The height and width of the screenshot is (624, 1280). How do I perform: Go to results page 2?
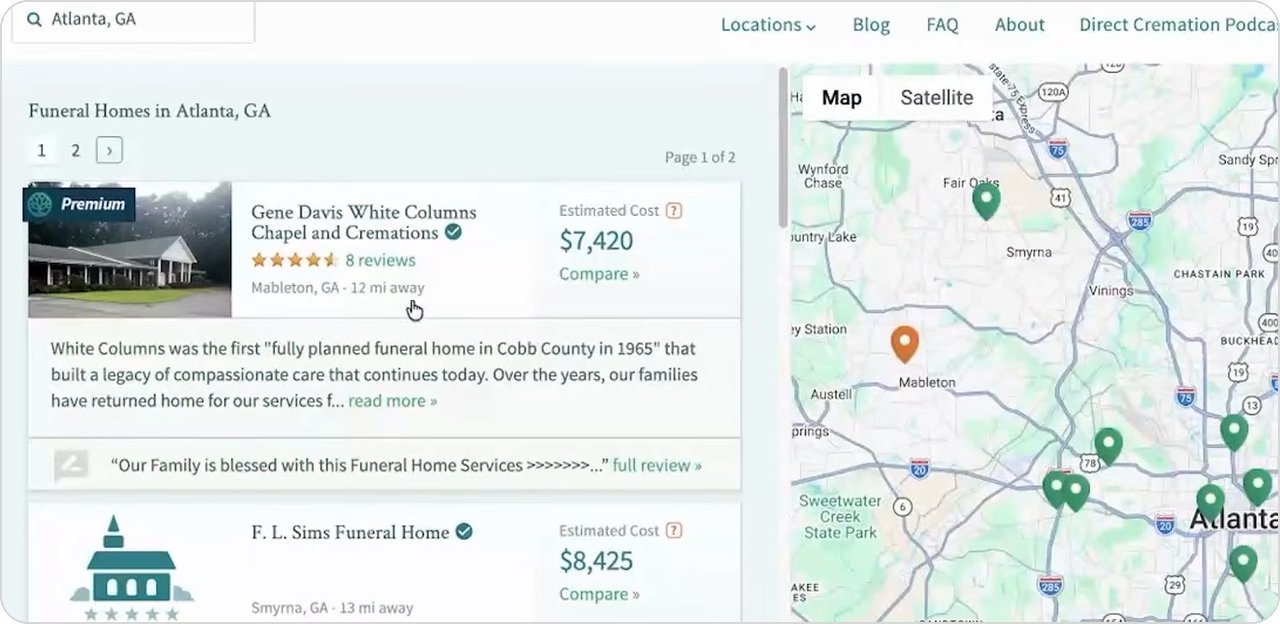point(75,150)
